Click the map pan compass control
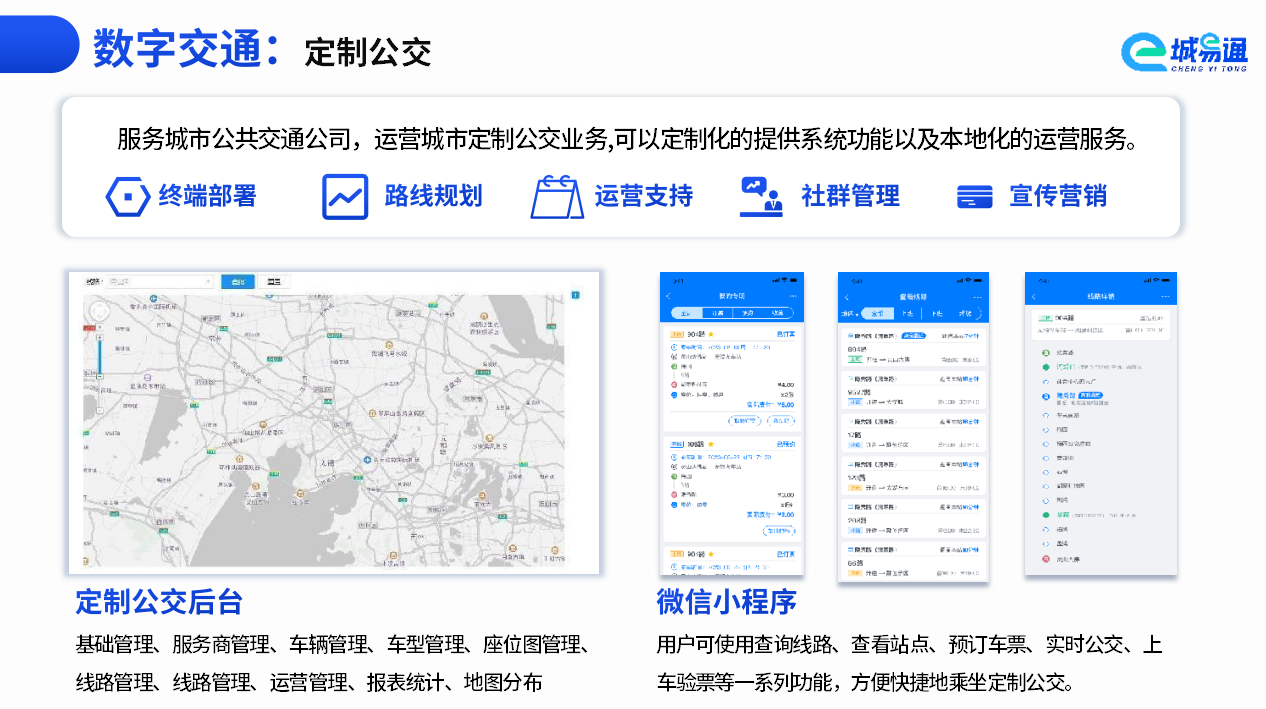Viewport: 1266px width, 709px height. [98, 311]
